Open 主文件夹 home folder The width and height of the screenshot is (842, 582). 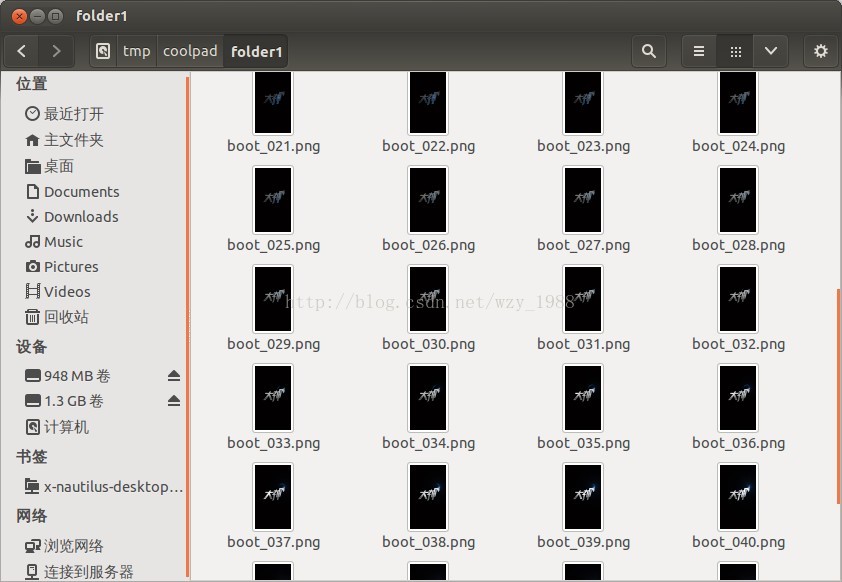[x=64, y=140]
